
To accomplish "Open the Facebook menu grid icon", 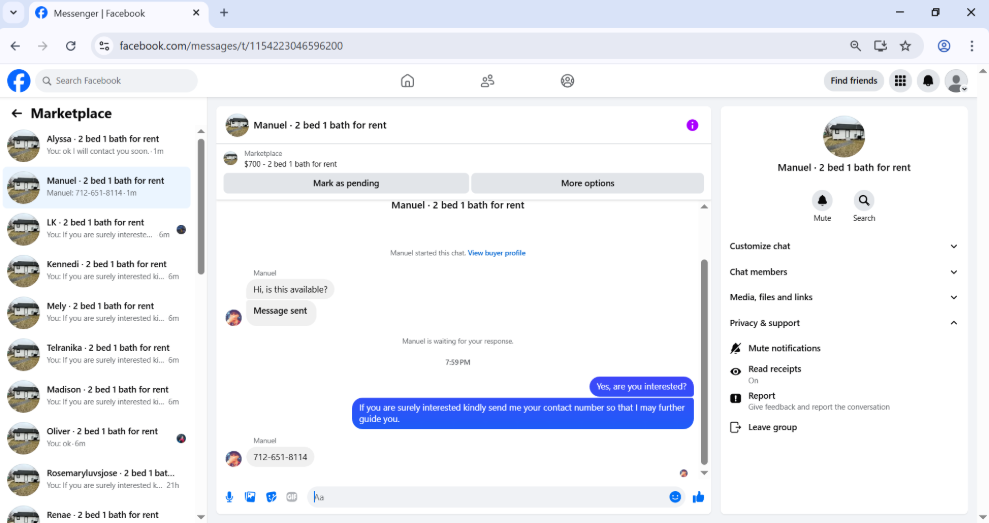I will (901, 81).
